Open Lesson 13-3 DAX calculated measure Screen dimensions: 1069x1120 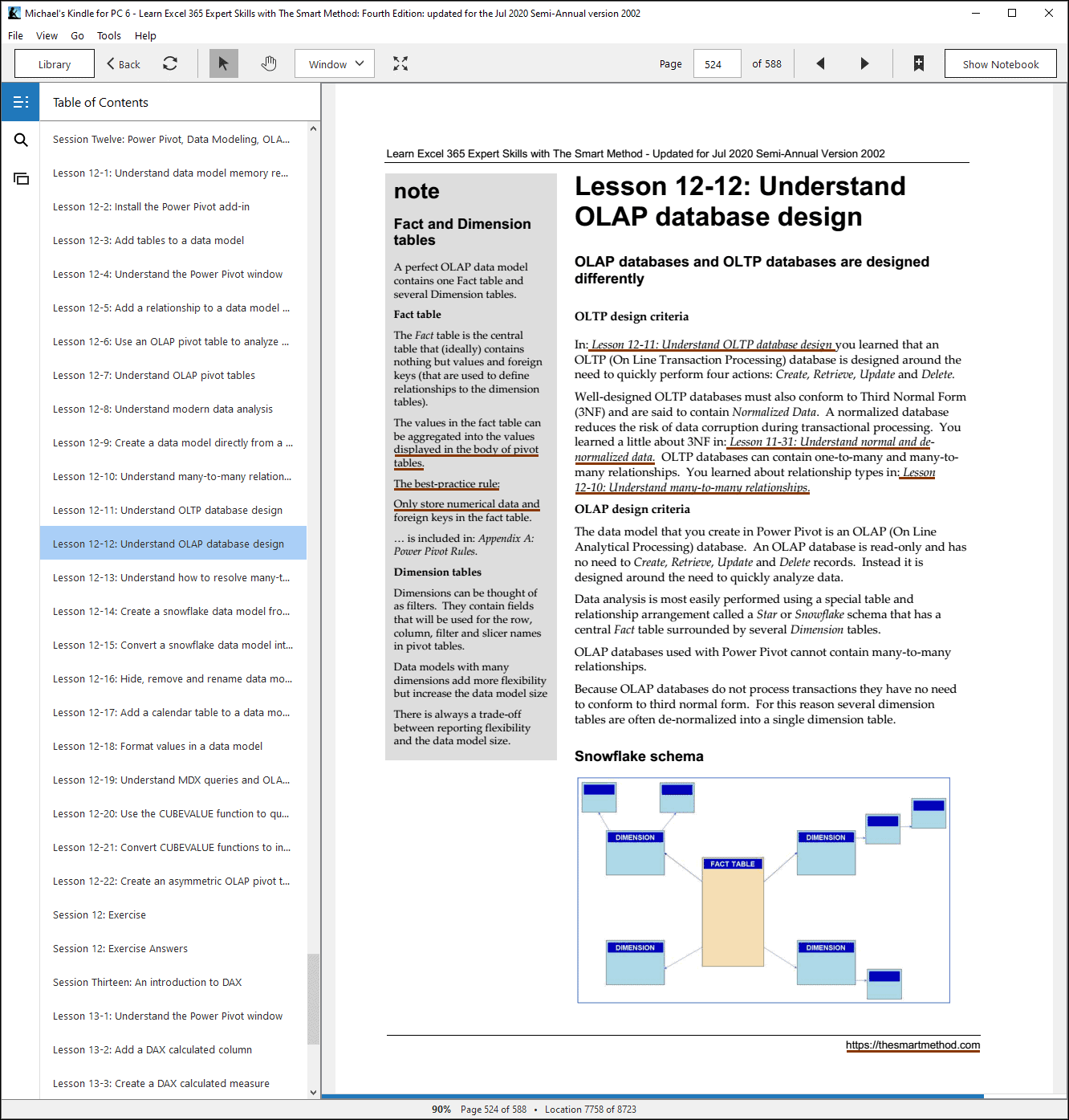173,1083
